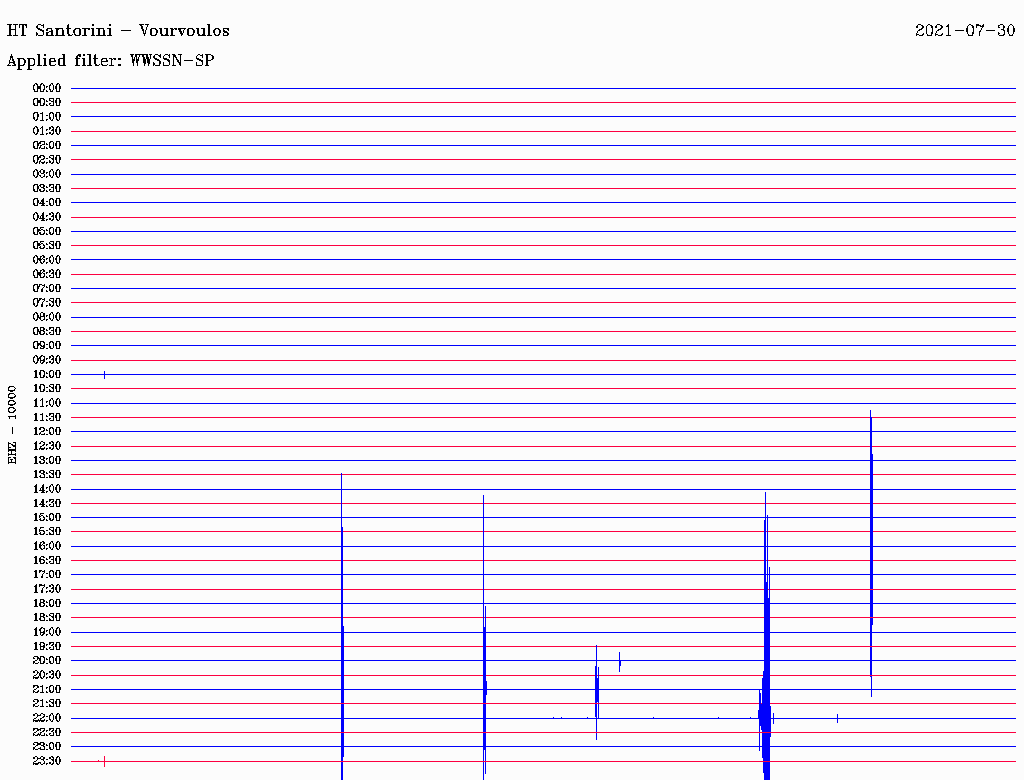The image size is (1024, 780).
Task: Click the 15:30 time label
Action: pyautogui.click(x=47, y=532)
